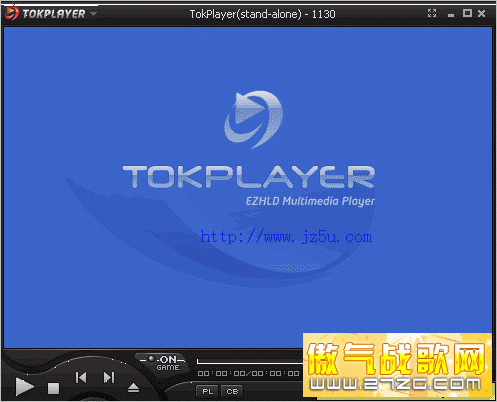Stop playback with the square Stop button

(x=53, y=388)
